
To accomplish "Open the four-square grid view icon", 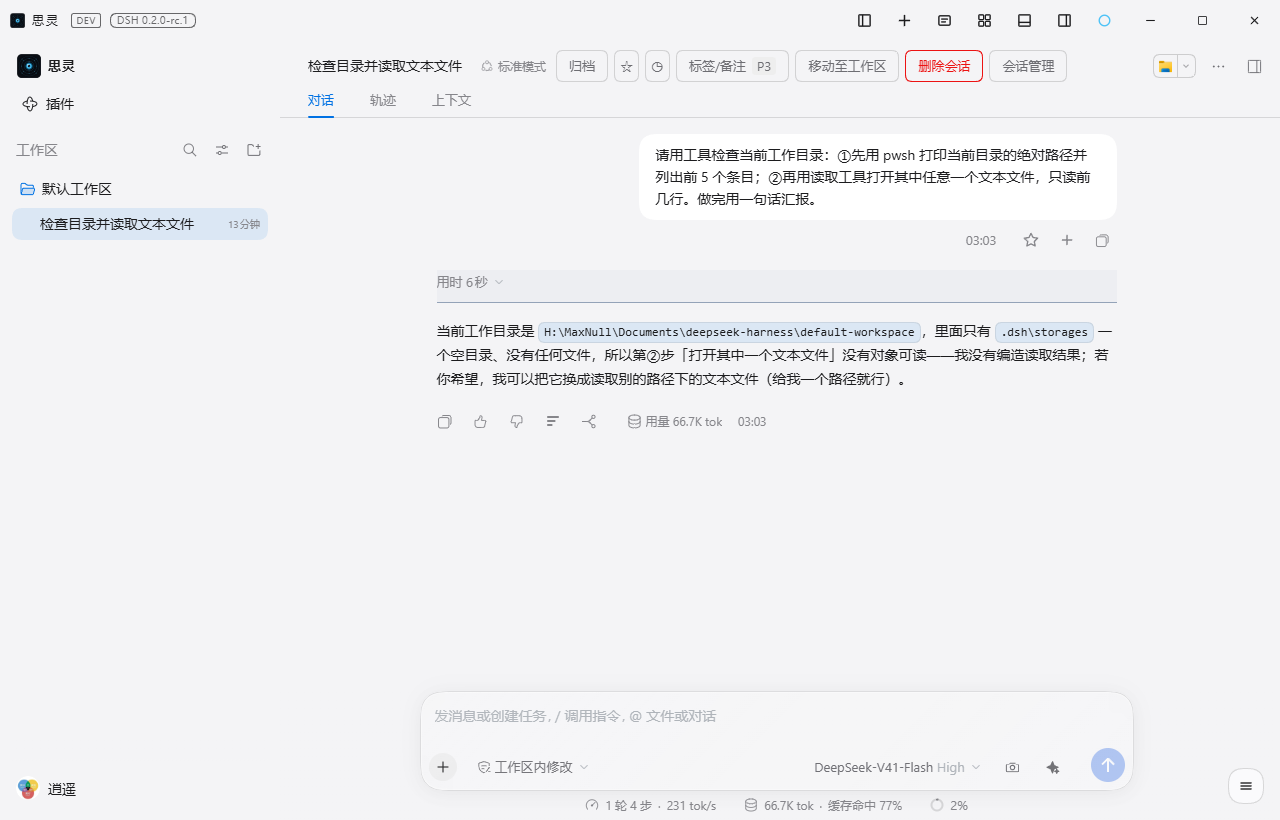I will pos(984,20).
